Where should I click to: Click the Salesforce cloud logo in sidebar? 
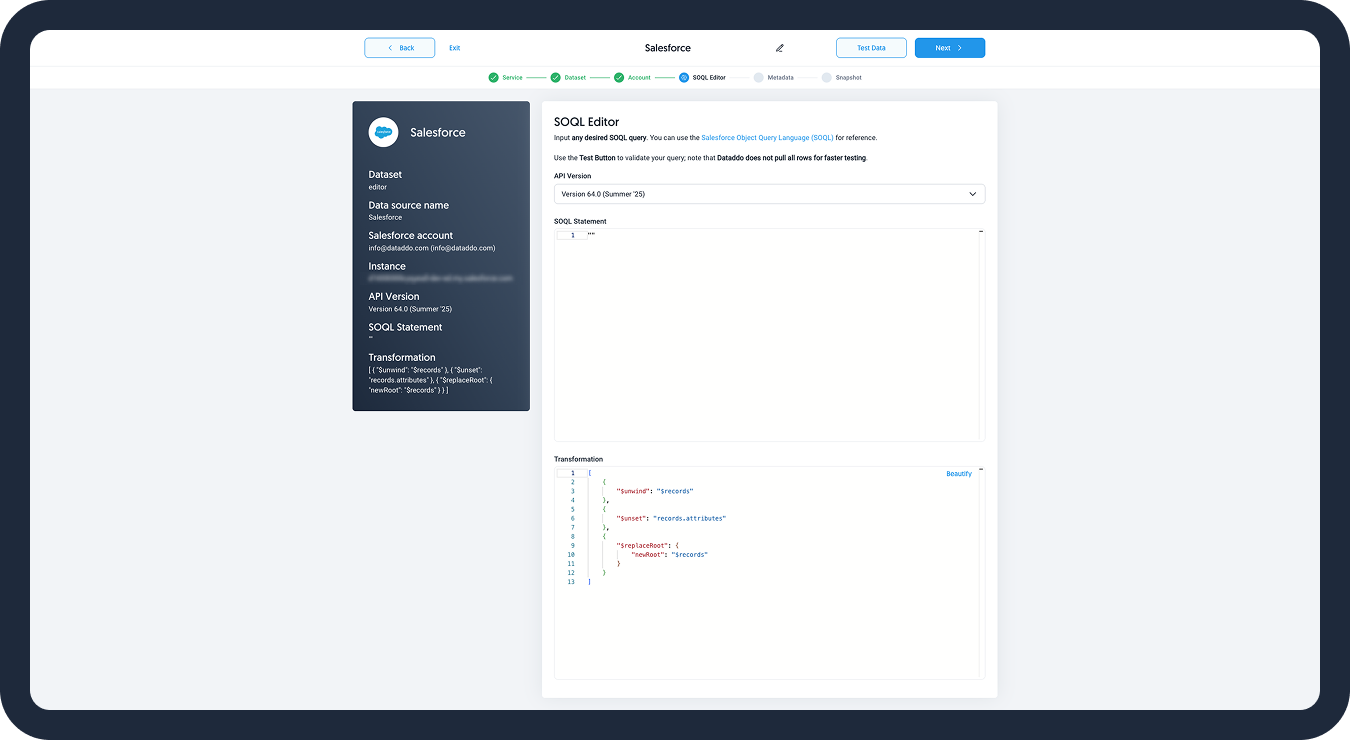(x=383, y=132)
